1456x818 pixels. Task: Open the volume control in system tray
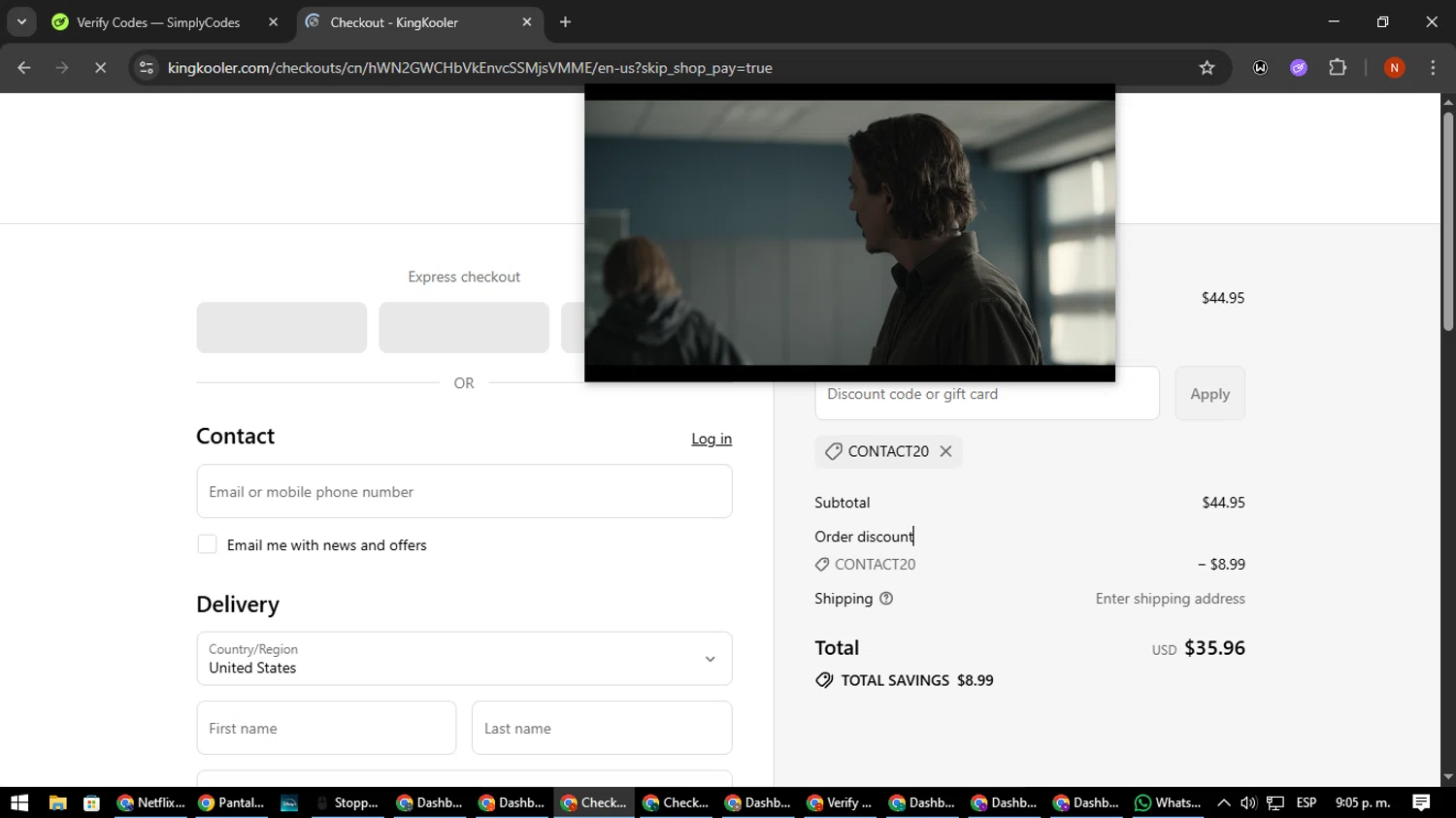pos(1248,802)
